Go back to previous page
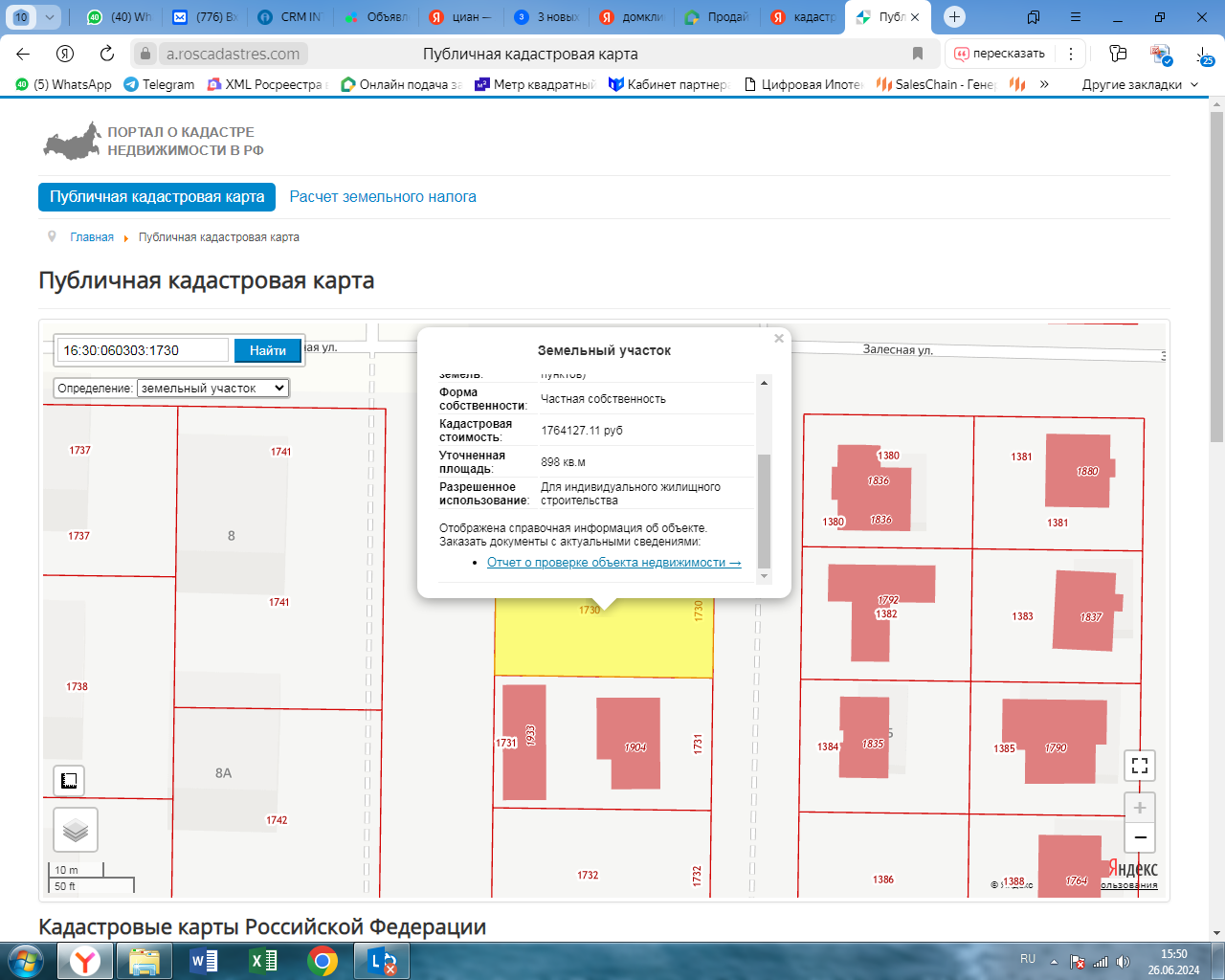 click(x=24, y=54)
